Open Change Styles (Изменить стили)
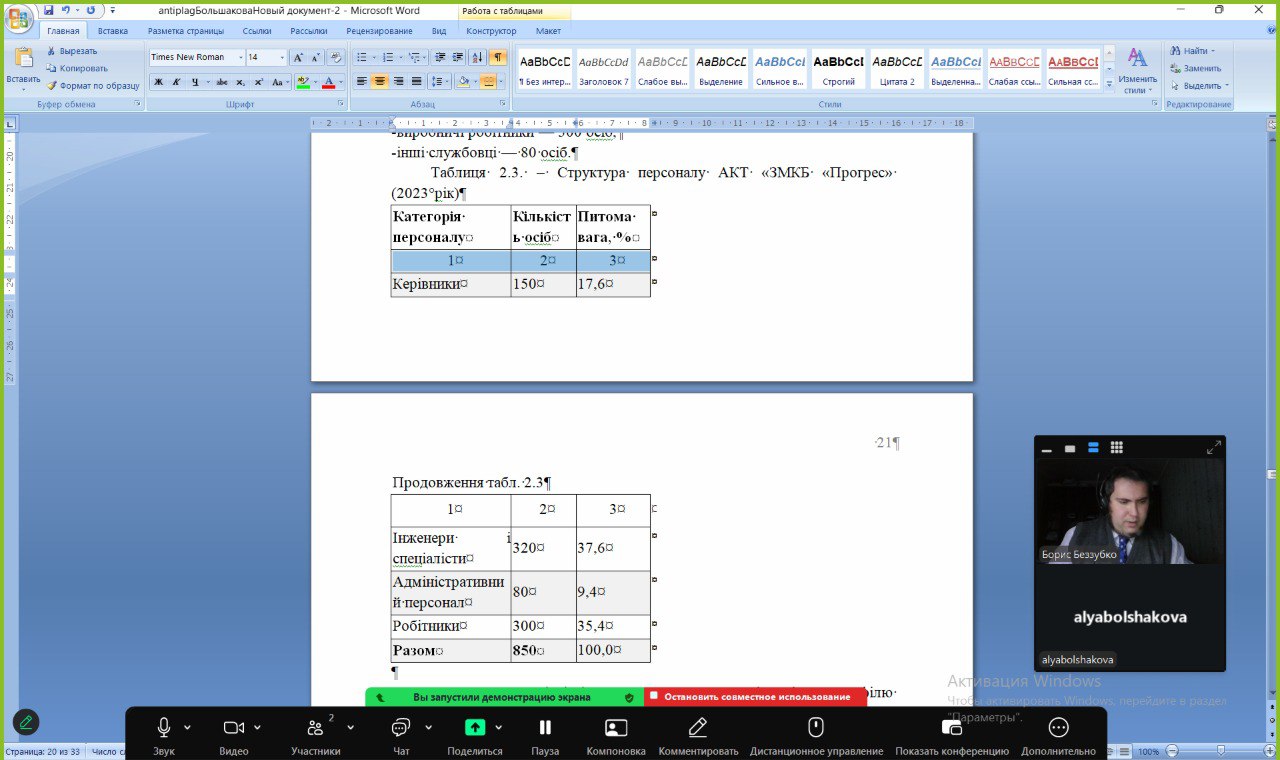 pyautogui.click(x=1138, y=70)
